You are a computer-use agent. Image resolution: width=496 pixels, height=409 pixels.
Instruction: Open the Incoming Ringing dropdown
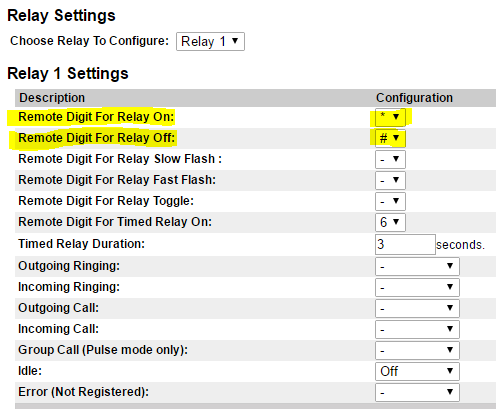point(417,287)
